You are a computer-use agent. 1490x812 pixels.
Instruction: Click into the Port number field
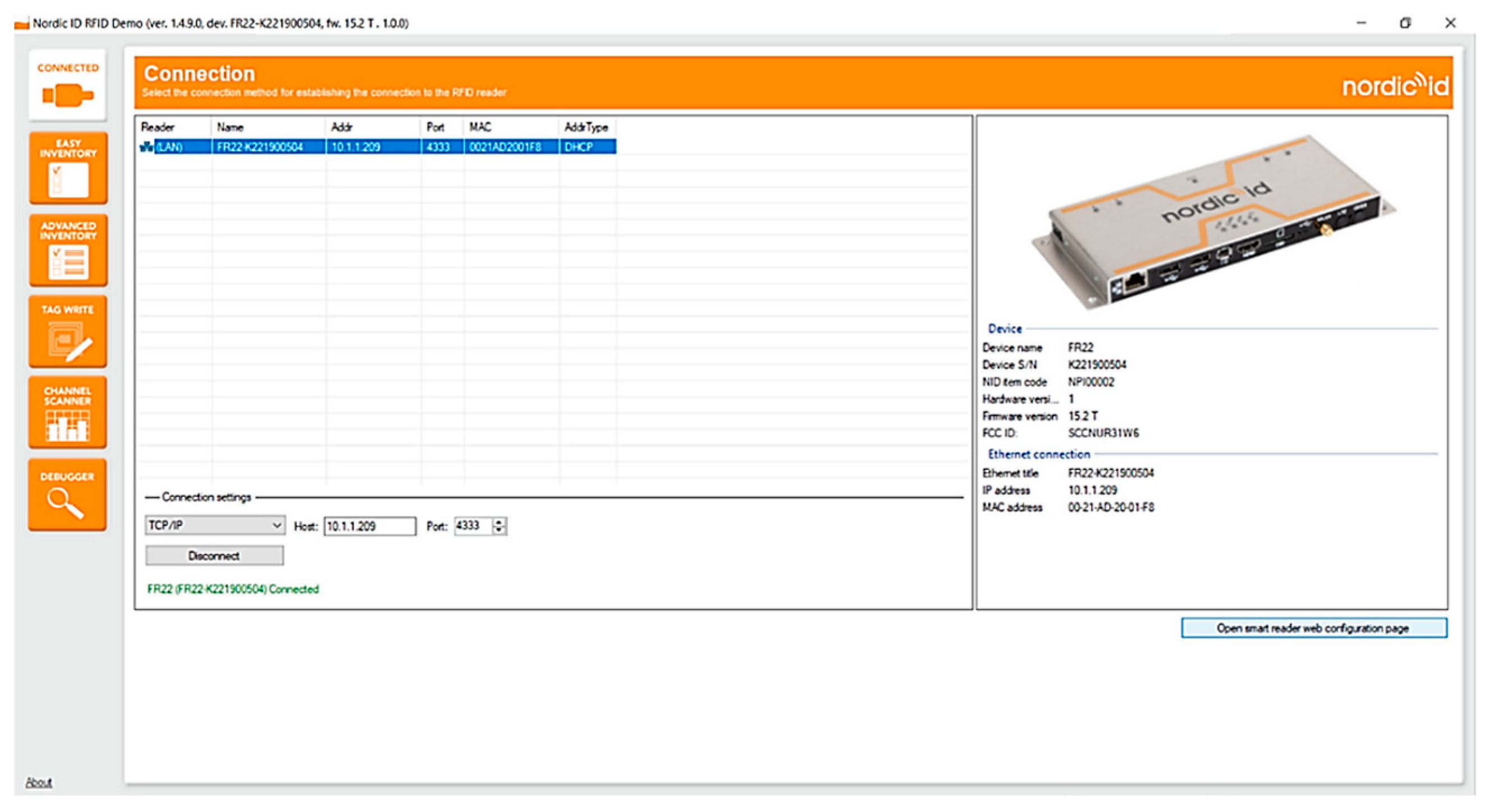tap(472, 525)
